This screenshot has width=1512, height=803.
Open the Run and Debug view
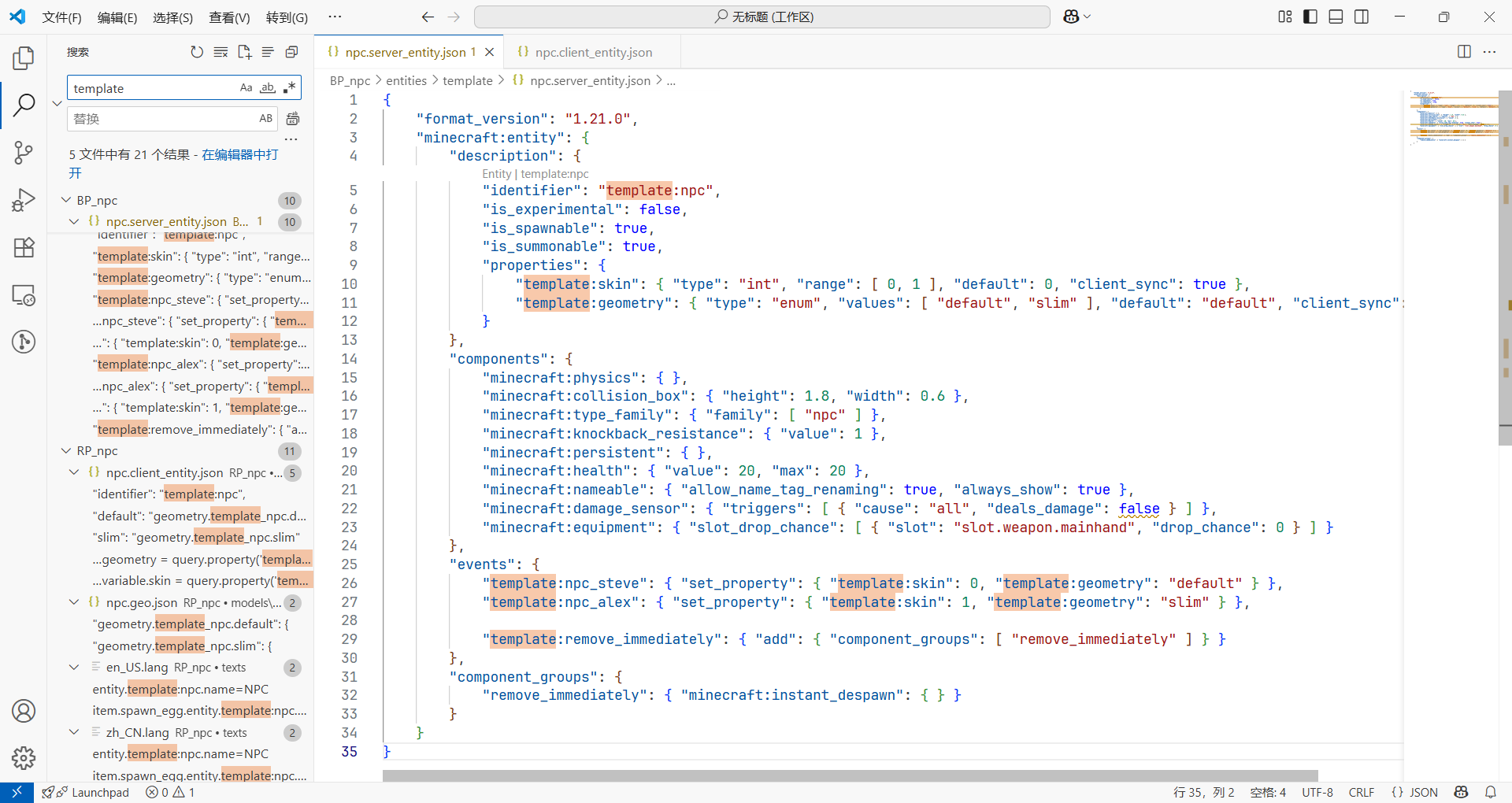(24, 200)
